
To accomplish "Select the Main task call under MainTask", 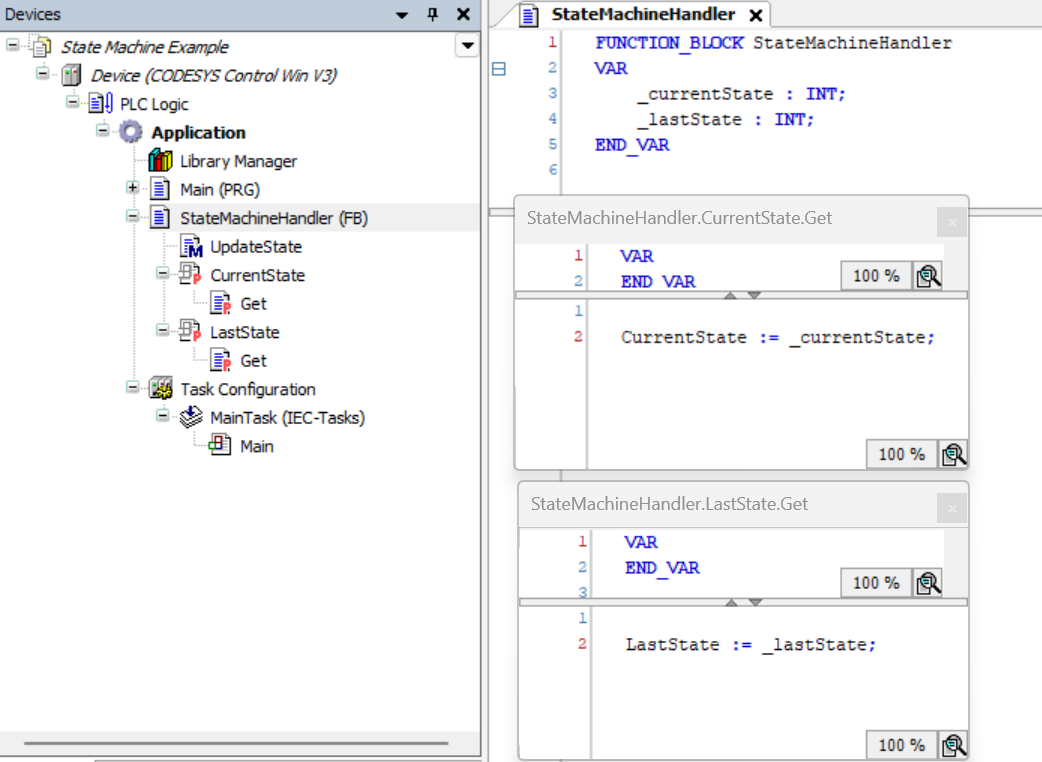I will (x=257, y=446).
